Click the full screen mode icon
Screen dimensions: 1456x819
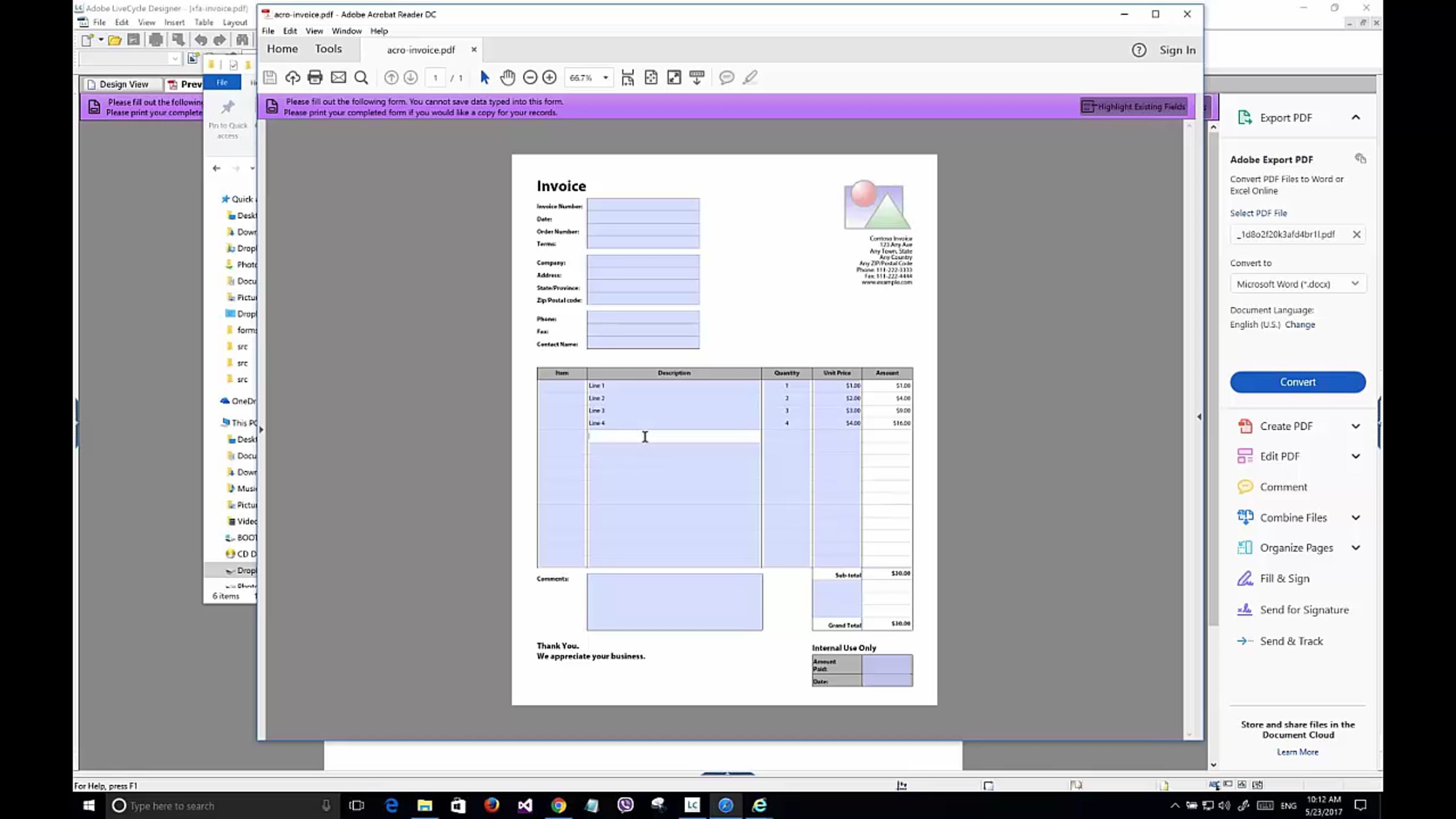pos(674,77)
